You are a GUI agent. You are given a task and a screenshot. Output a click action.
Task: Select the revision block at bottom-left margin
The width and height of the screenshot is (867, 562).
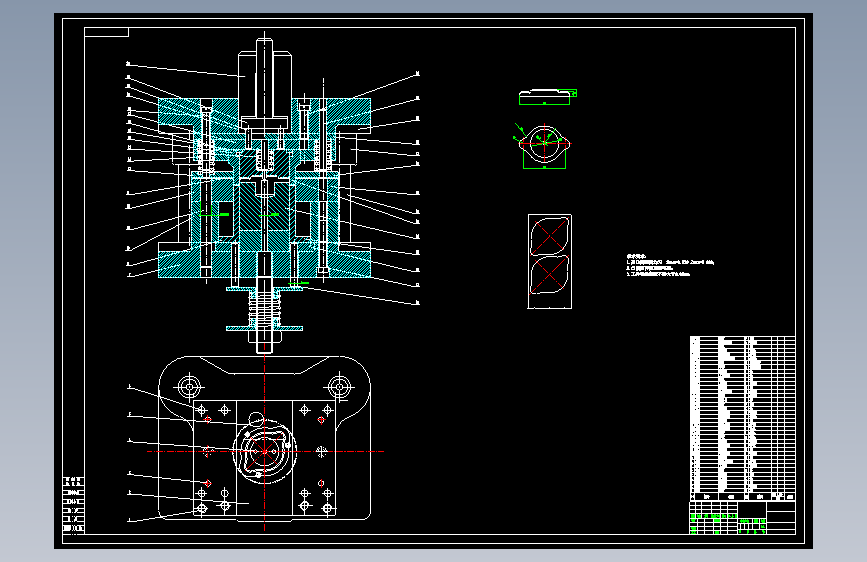(x=74, y=504)
